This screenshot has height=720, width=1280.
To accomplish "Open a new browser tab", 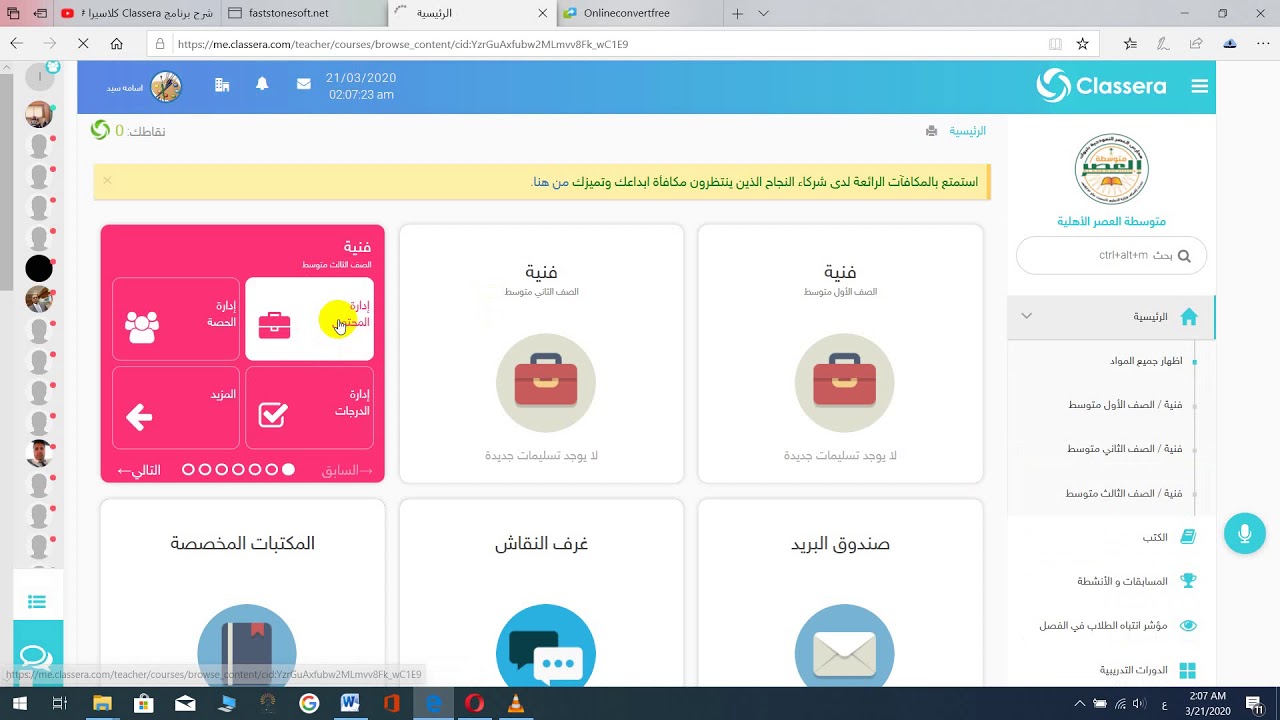I will click(x=737, y=13).
